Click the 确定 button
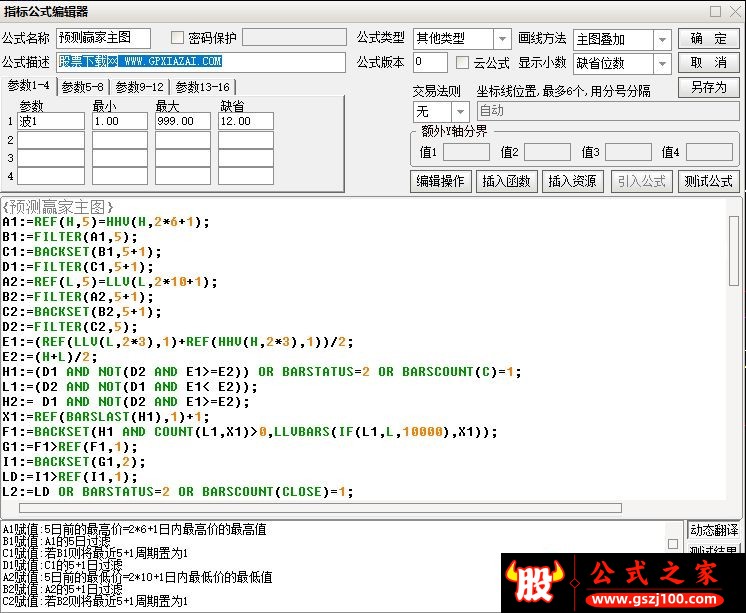The width and height of the screenshot is (746, 613). click(708, 40)
